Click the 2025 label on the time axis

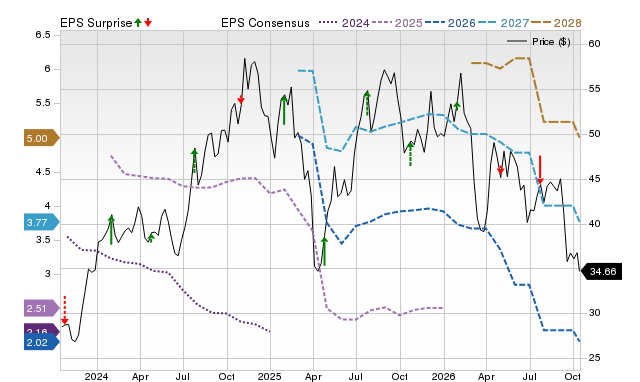tap(269, 376)
